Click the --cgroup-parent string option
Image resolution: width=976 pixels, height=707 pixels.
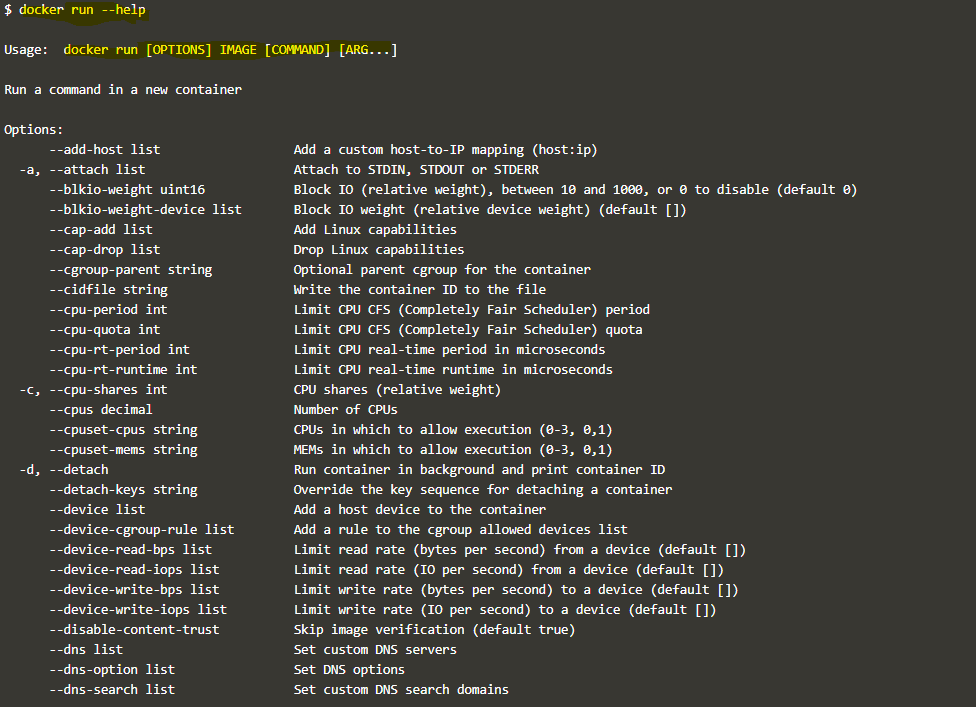[x=130, y=270]
